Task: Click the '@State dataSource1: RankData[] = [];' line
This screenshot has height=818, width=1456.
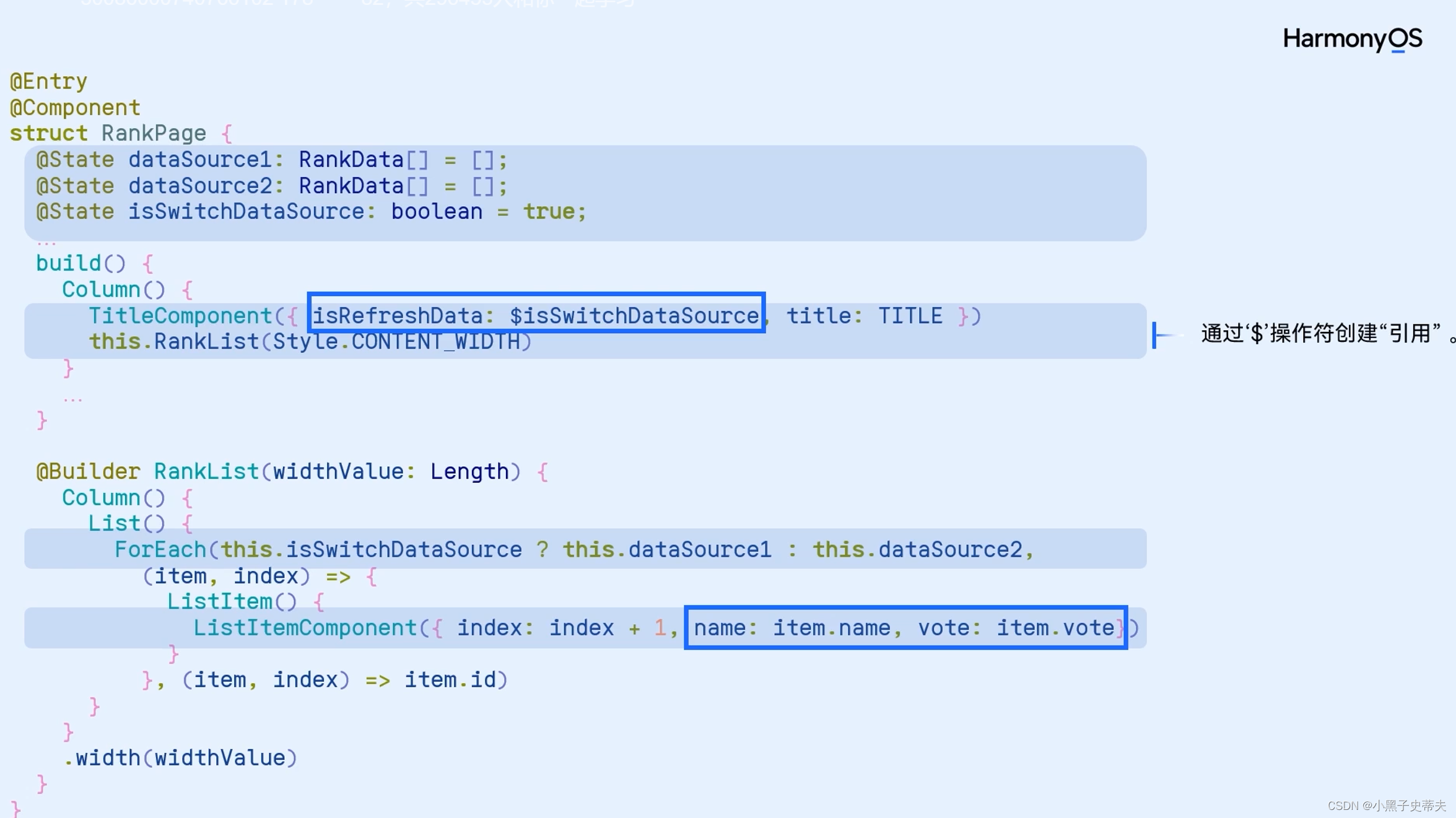Action: 272,160
